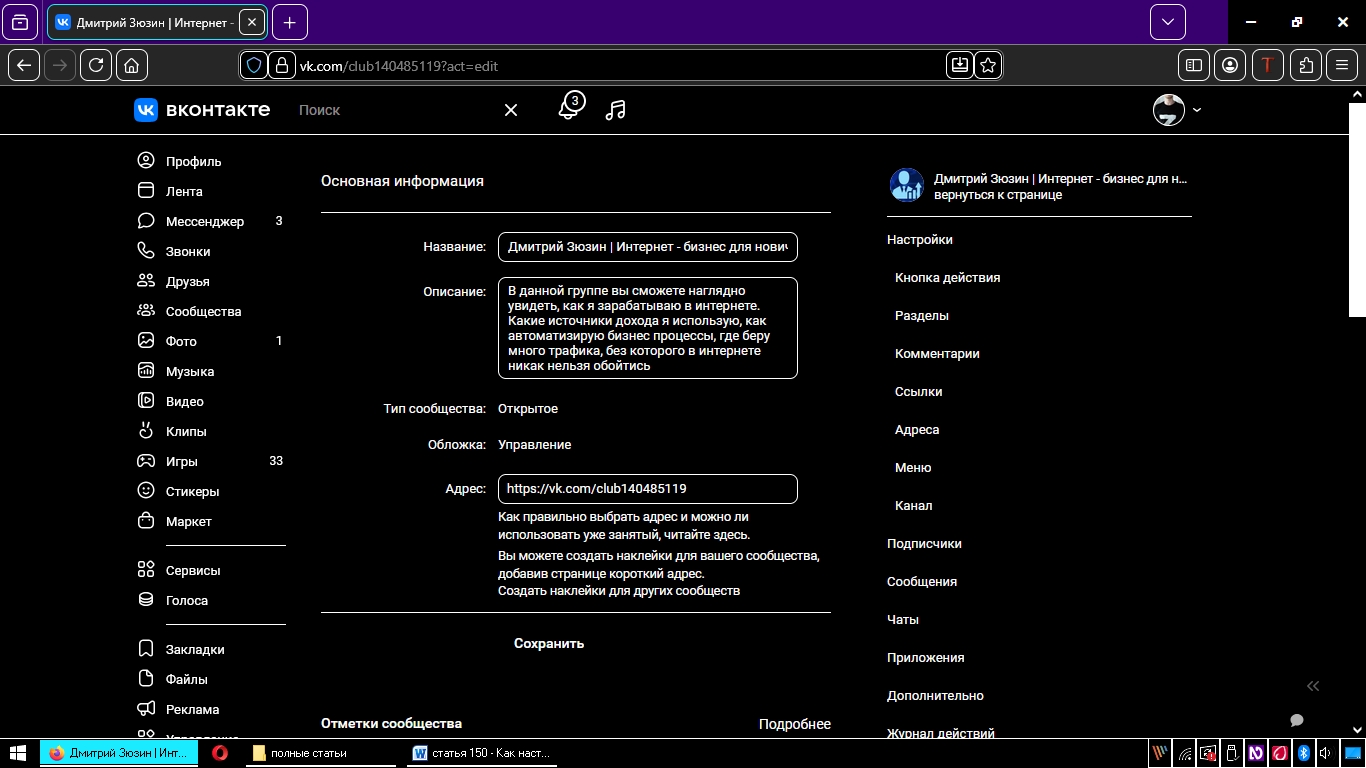The image size is (1366, 768).
Task: Open Firefox list all tabs dropdown
Action: tap(1167, 22)
